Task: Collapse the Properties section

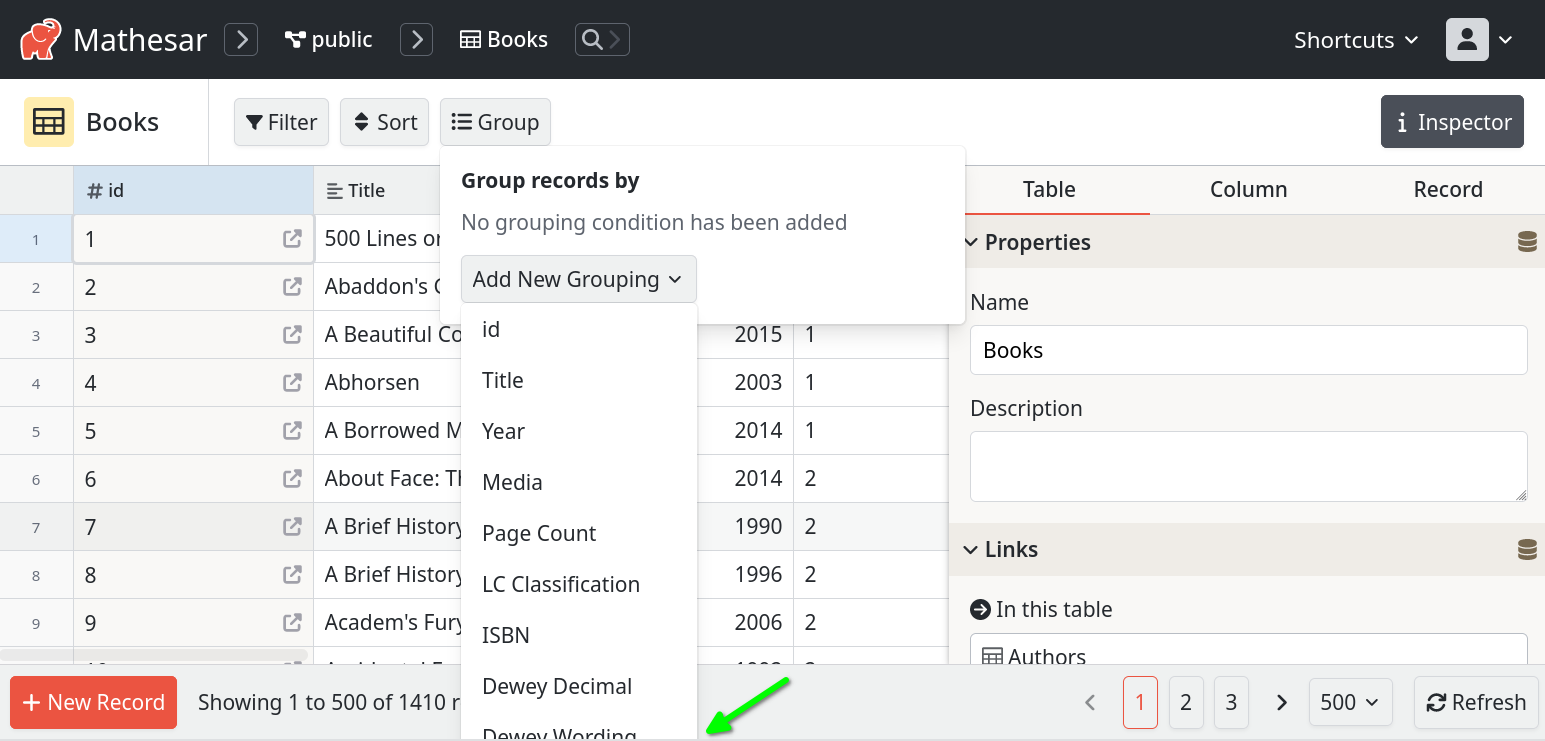Action: [970, 241]
